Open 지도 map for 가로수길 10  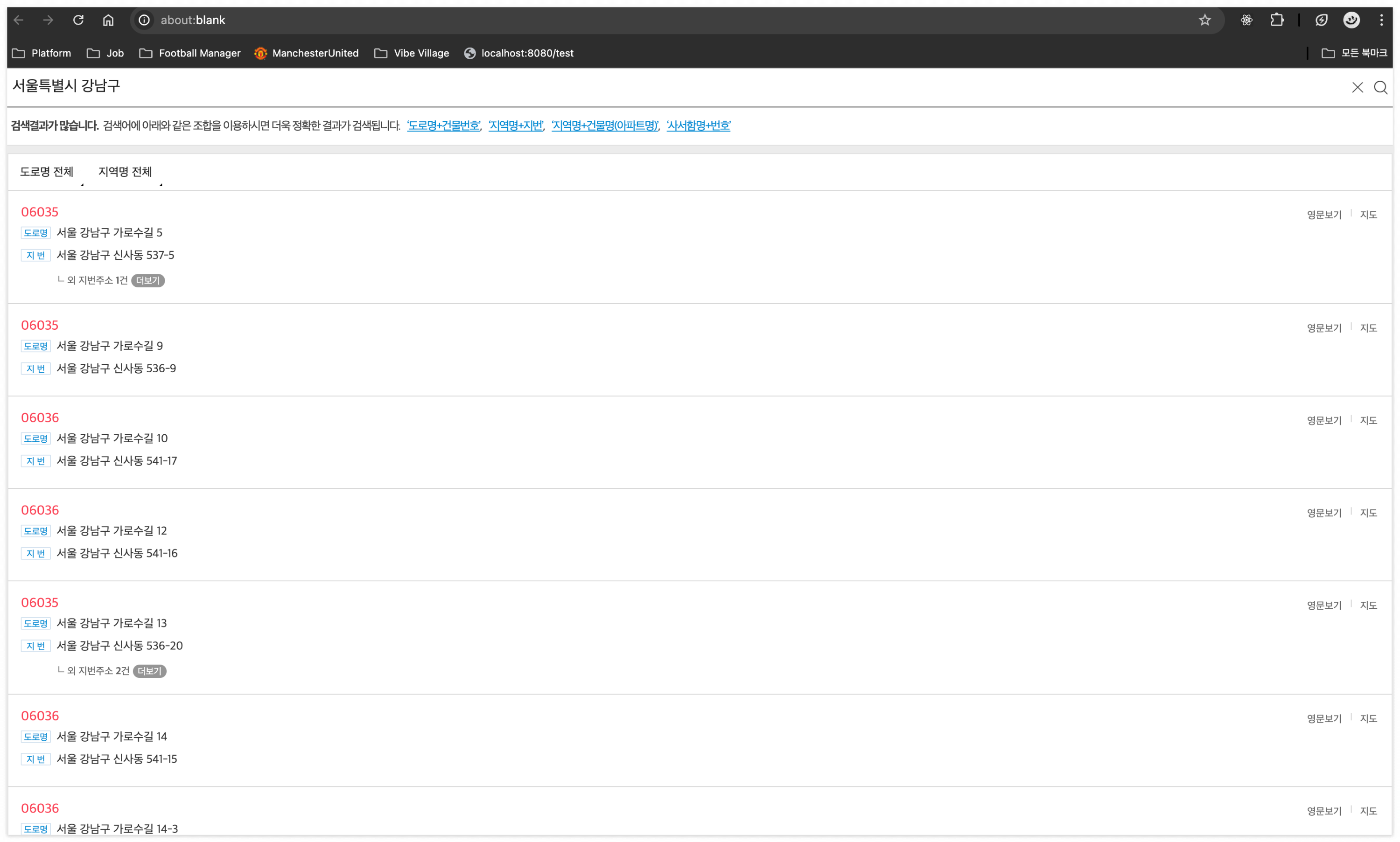pos(1368,420)
